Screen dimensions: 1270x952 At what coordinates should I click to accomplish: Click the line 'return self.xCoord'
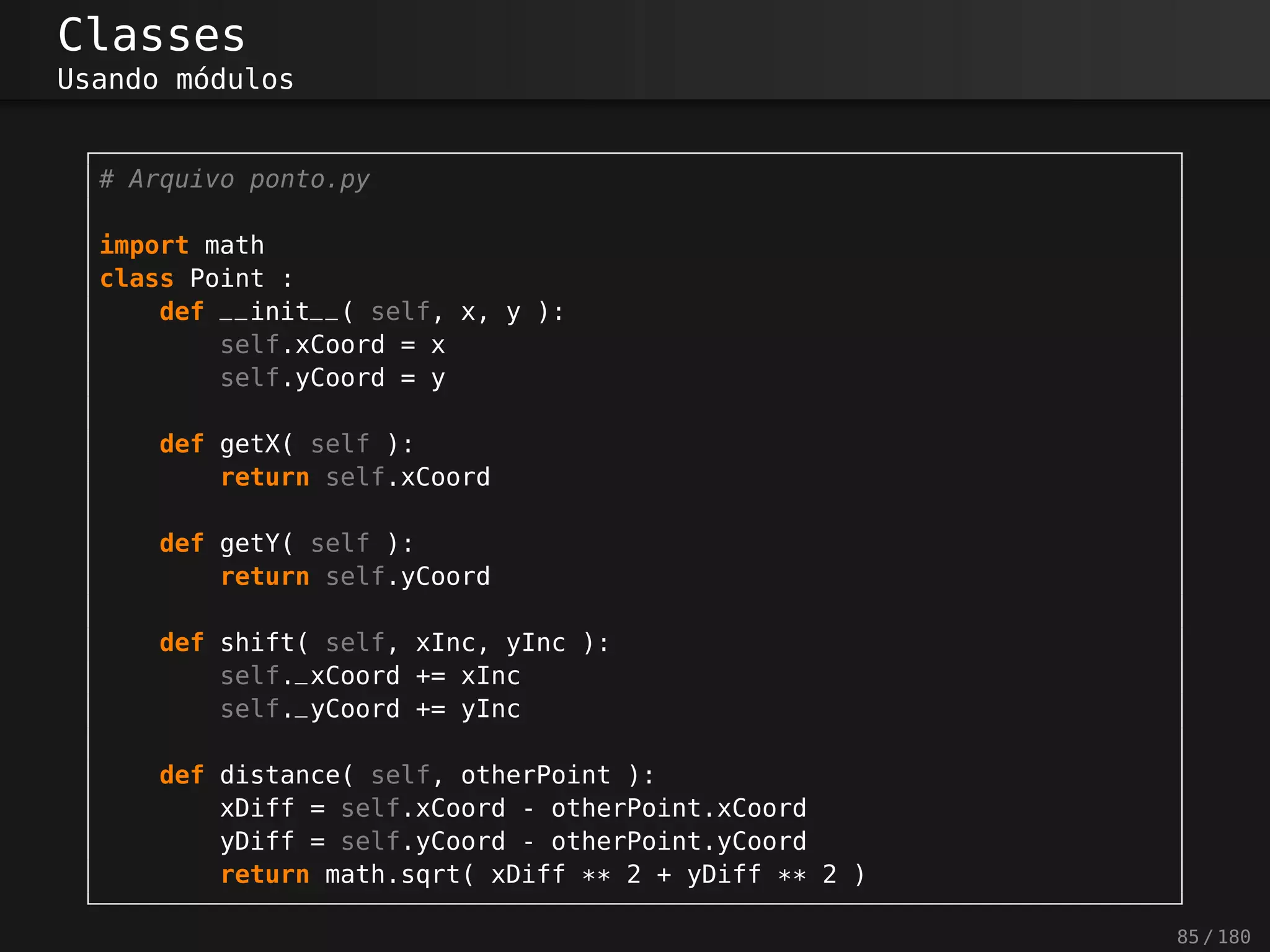coord(356,477)
